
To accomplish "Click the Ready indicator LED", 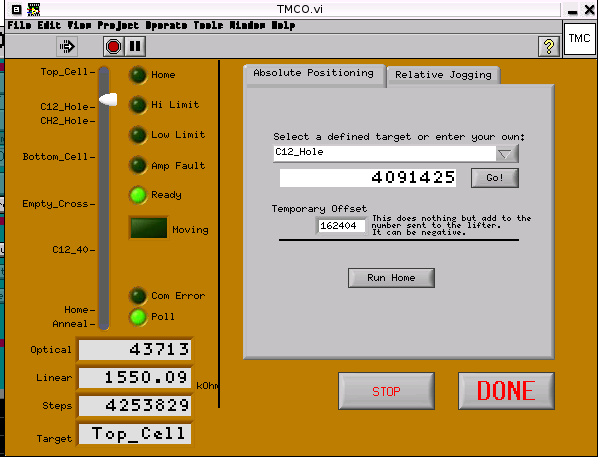I will pyautogui.click(x=138, y=195).
